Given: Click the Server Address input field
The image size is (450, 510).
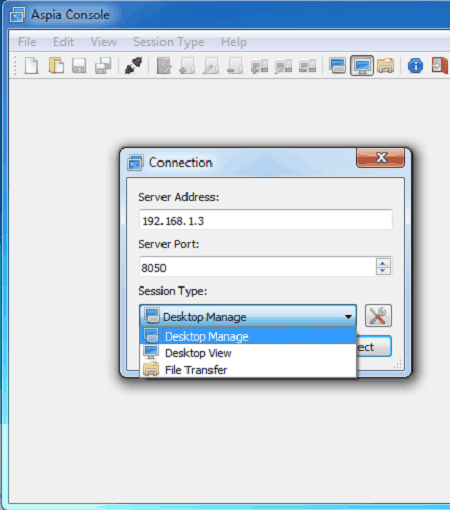Looking at the screenshot, I should click(x=266, y=220).
